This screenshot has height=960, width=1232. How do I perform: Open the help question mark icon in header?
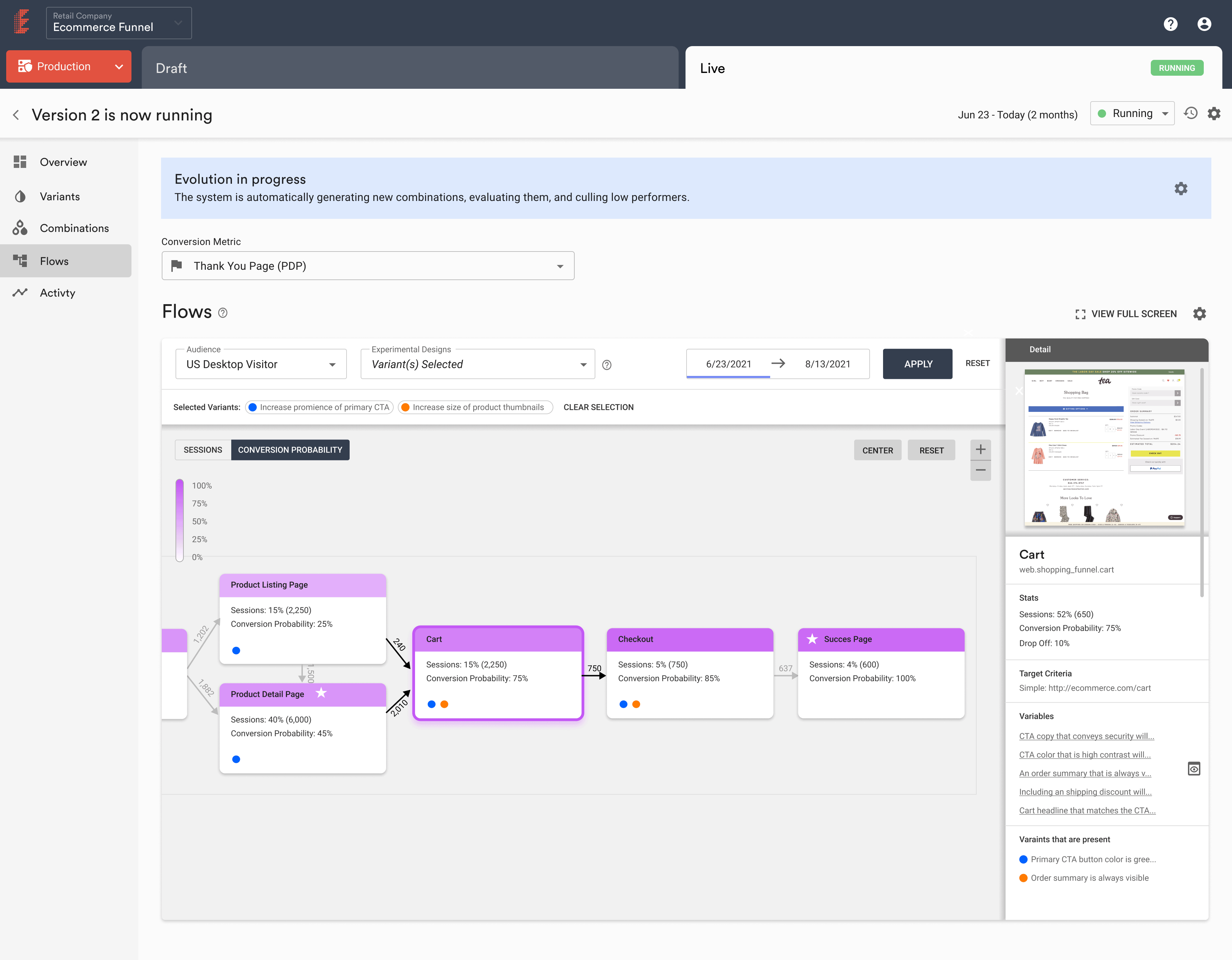(x=1170, y=24)
